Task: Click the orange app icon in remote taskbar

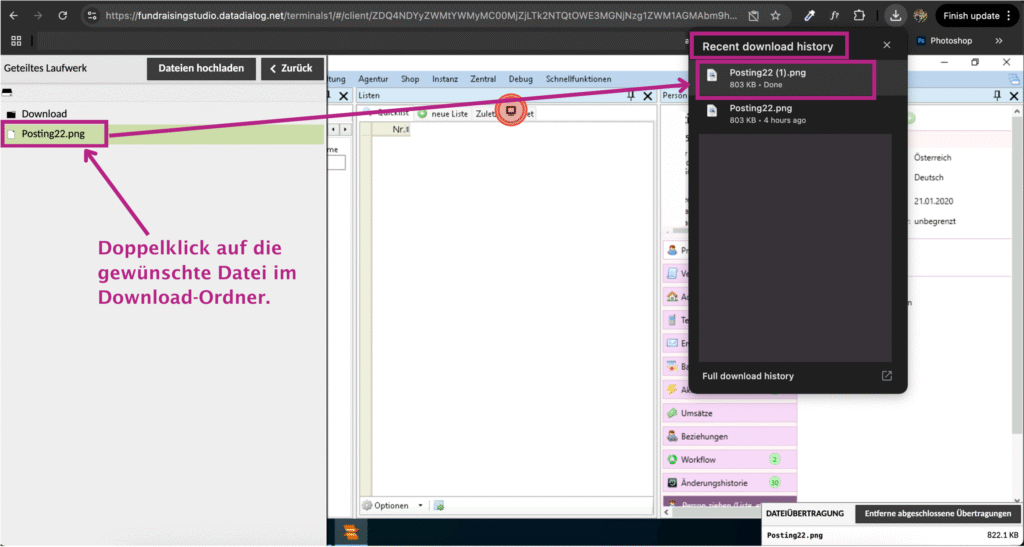Action: coord(350,533)
